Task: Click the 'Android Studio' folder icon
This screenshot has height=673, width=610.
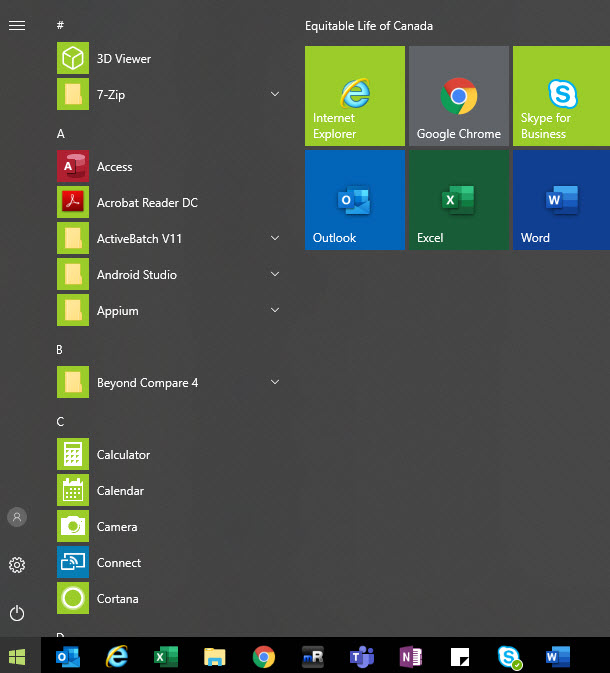Action: [73, 274]
